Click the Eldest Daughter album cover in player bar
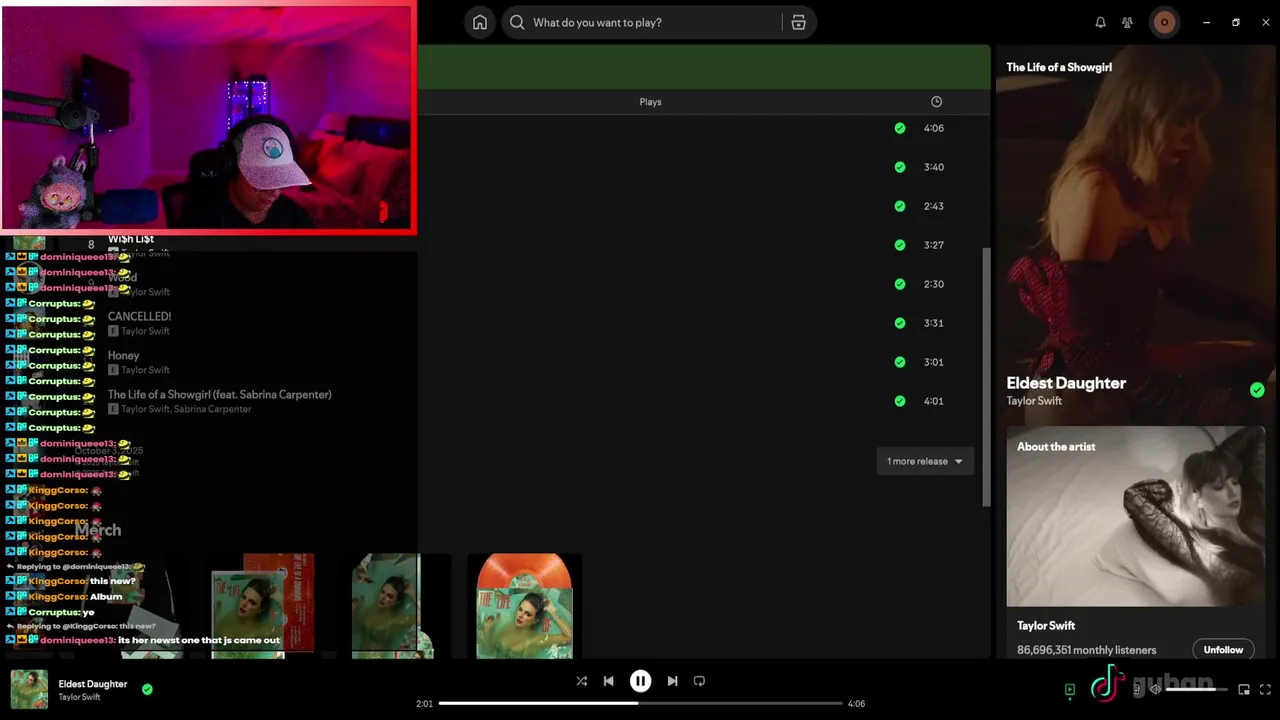 pyautogui.click(x=29, y=689)
